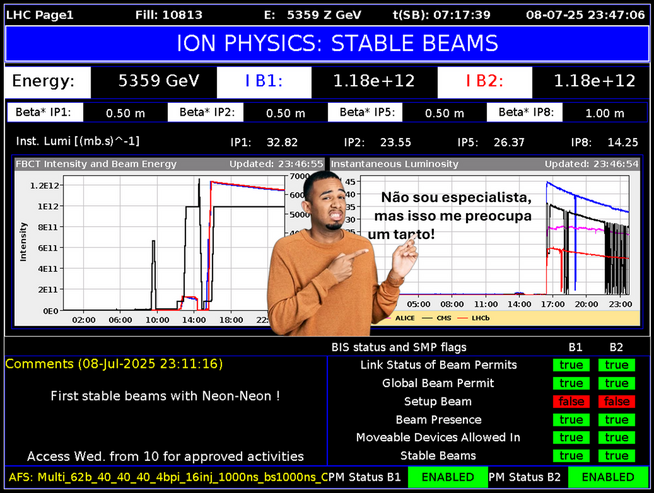Click the AFS filling scheme text

(165, 478)
